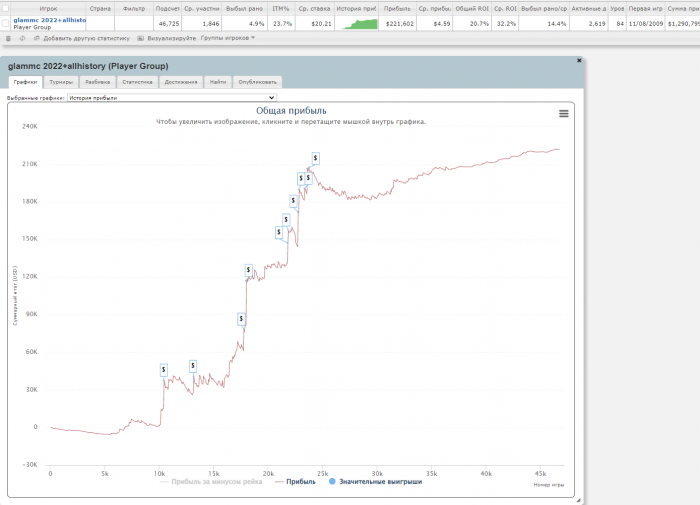Tick the checkbox in the table header
700x505 pixels.
click(x=6, y=8)
